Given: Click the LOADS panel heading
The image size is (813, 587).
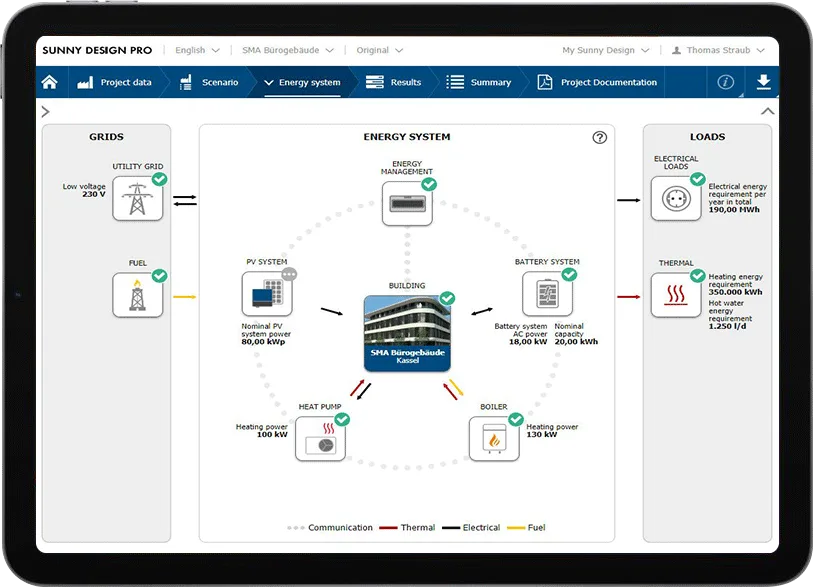Looking at the screenshot, I should click(x=707, y=137).
